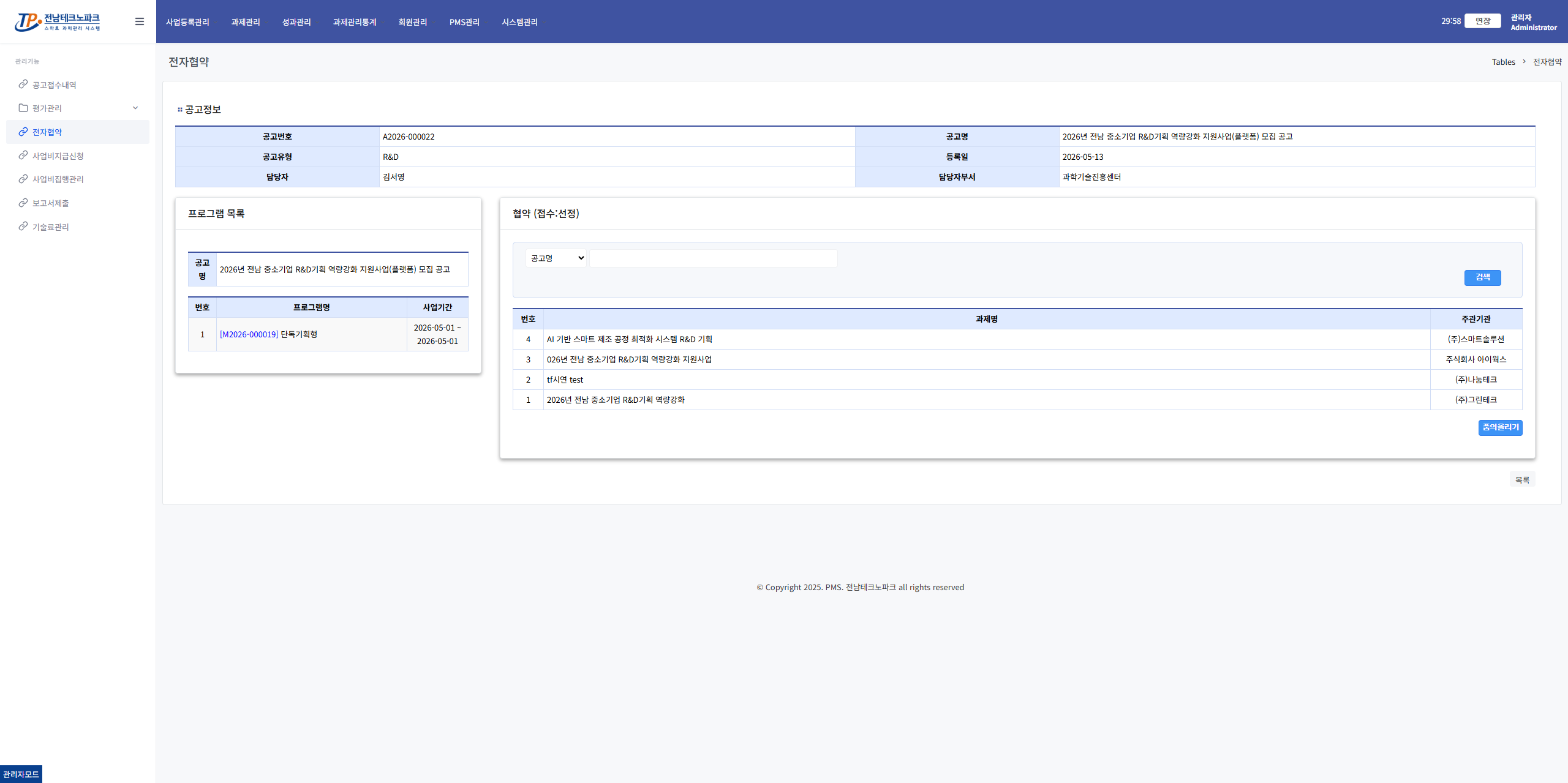This screenshot has width=1568, height=783.
Task: Toggle the hamburger sidebar menu icon
Action: pyautogui.click(x=140, y=21)
